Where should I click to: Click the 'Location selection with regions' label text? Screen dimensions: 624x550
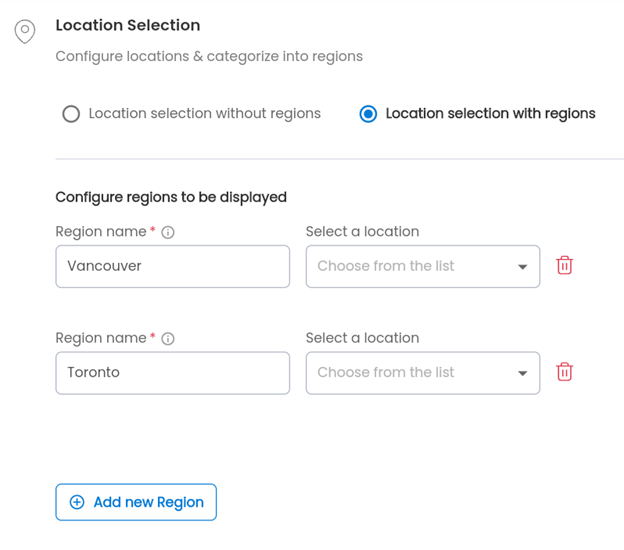pos(490,113)
